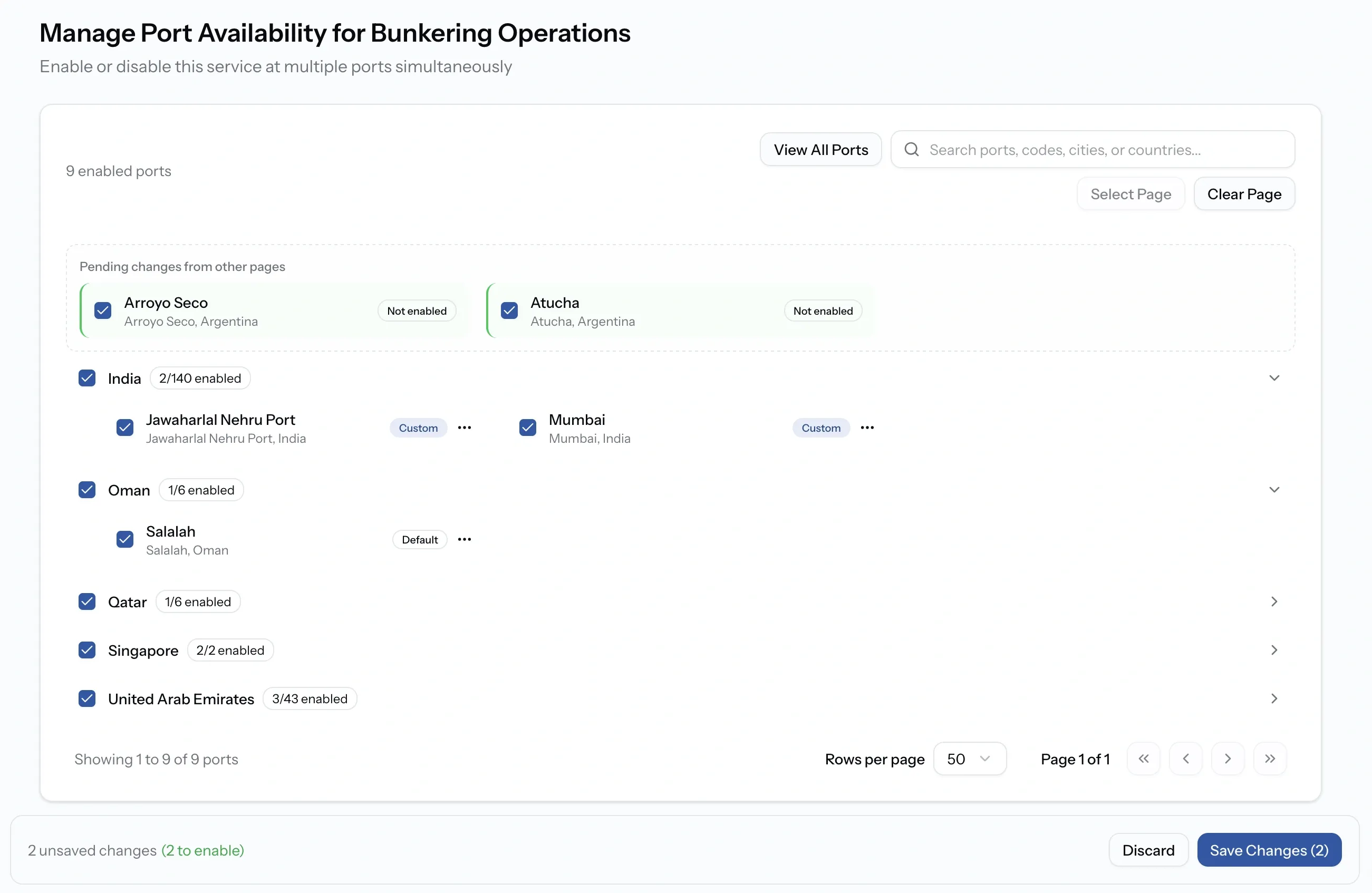Collapse the India ports group

tap(1274, 378)
